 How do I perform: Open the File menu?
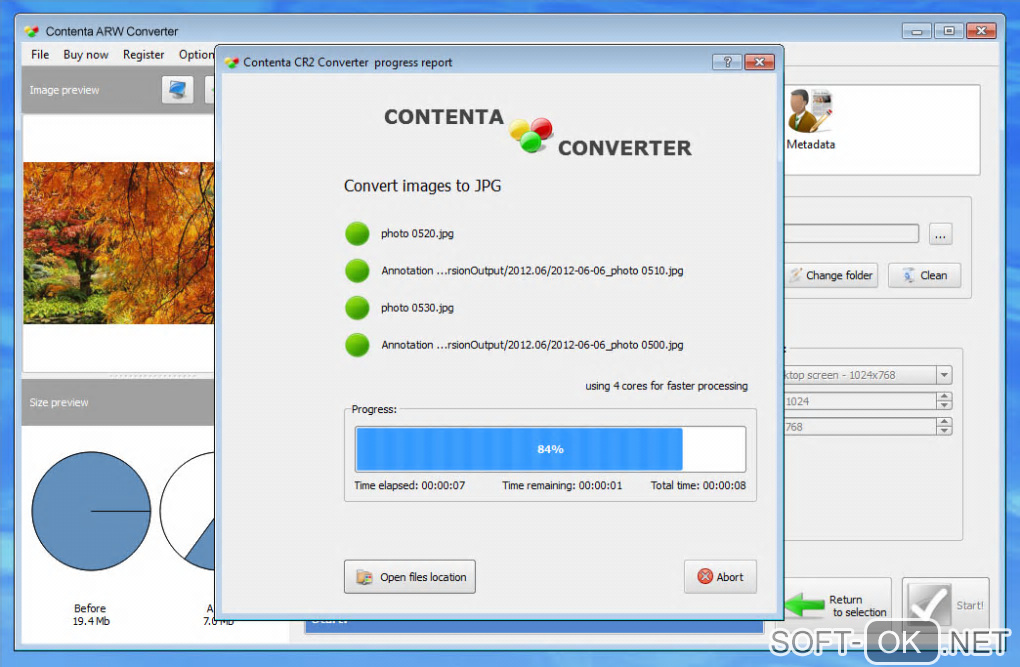click(40, 55)
